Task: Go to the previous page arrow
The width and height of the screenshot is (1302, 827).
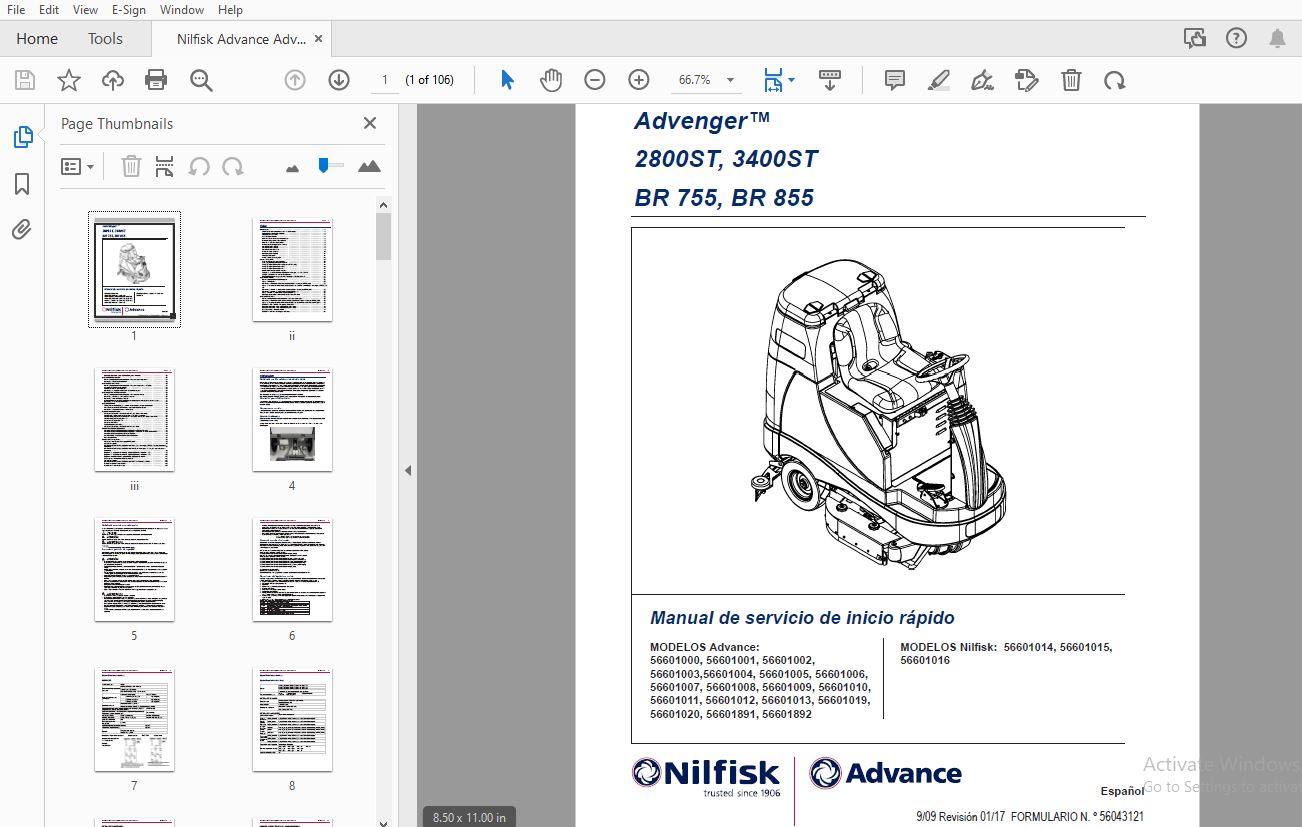Action: pyautogui.click(x=295, y=80)
